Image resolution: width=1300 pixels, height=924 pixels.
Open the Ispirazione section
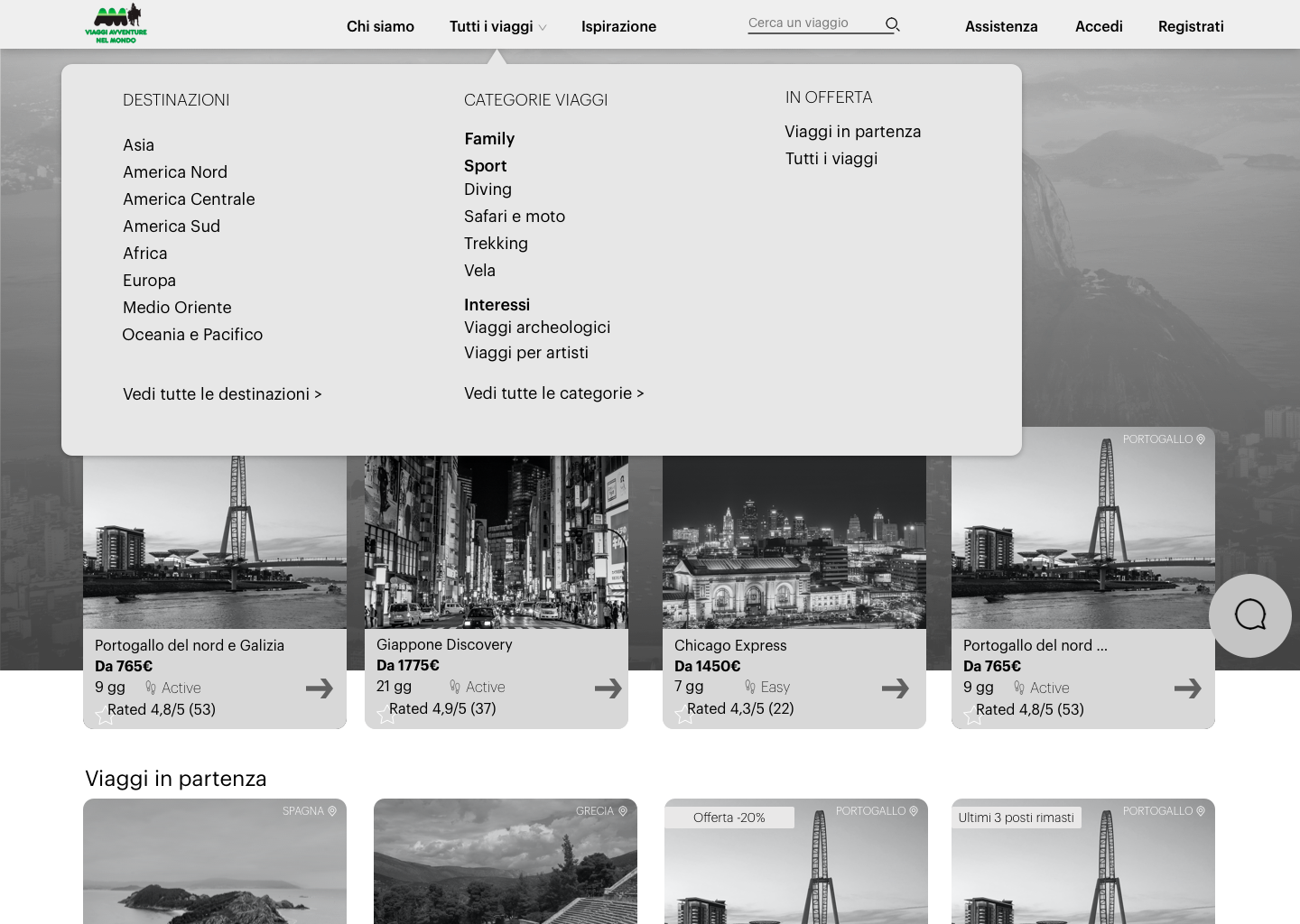618,26
